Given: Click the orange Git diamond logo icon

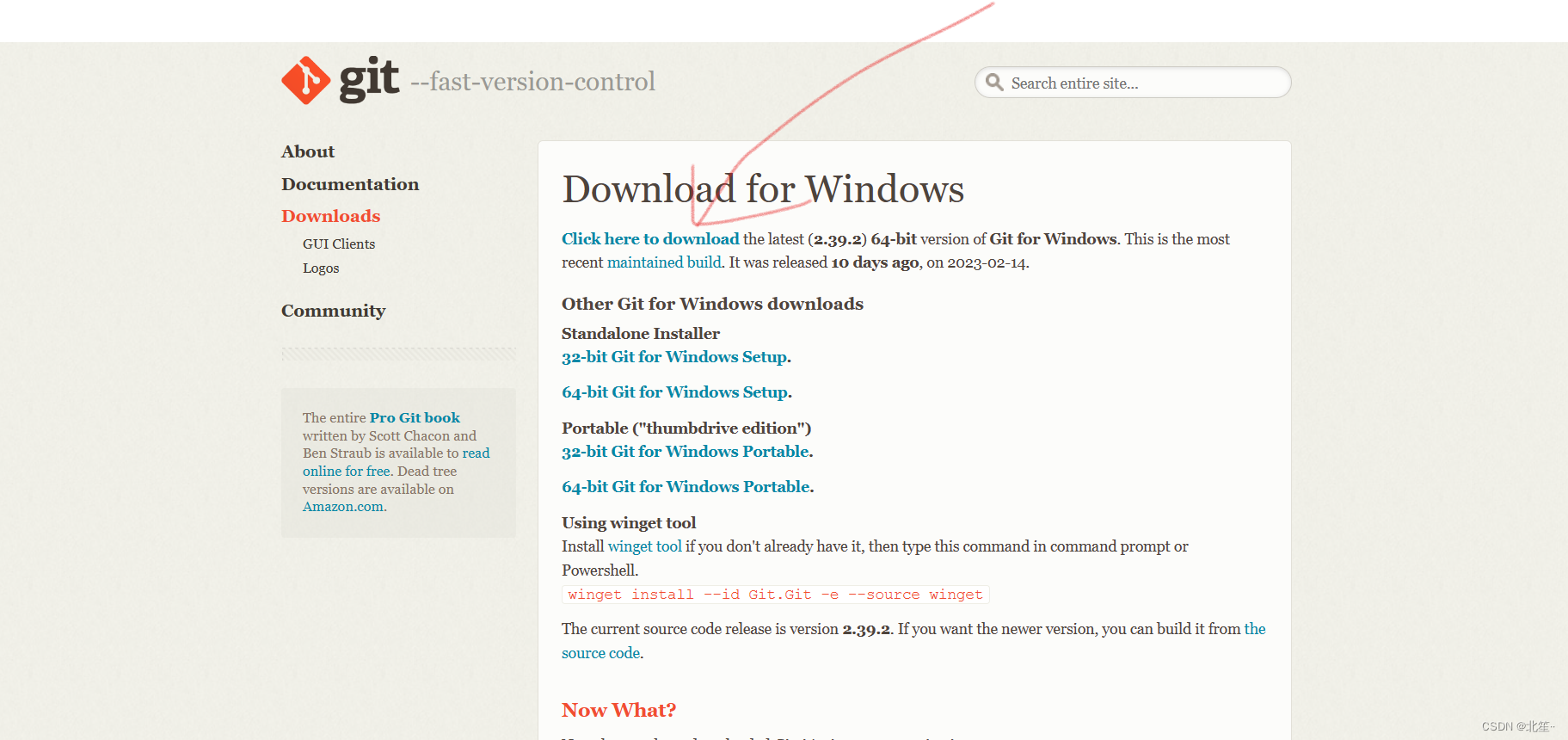Looking at the screenshot, I should [x=305, y=81].
